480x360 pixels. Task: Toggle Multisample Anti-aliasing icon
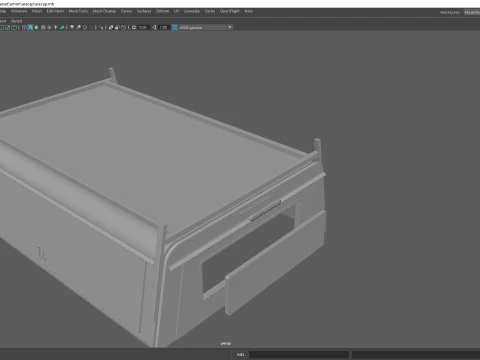(85, 27)
